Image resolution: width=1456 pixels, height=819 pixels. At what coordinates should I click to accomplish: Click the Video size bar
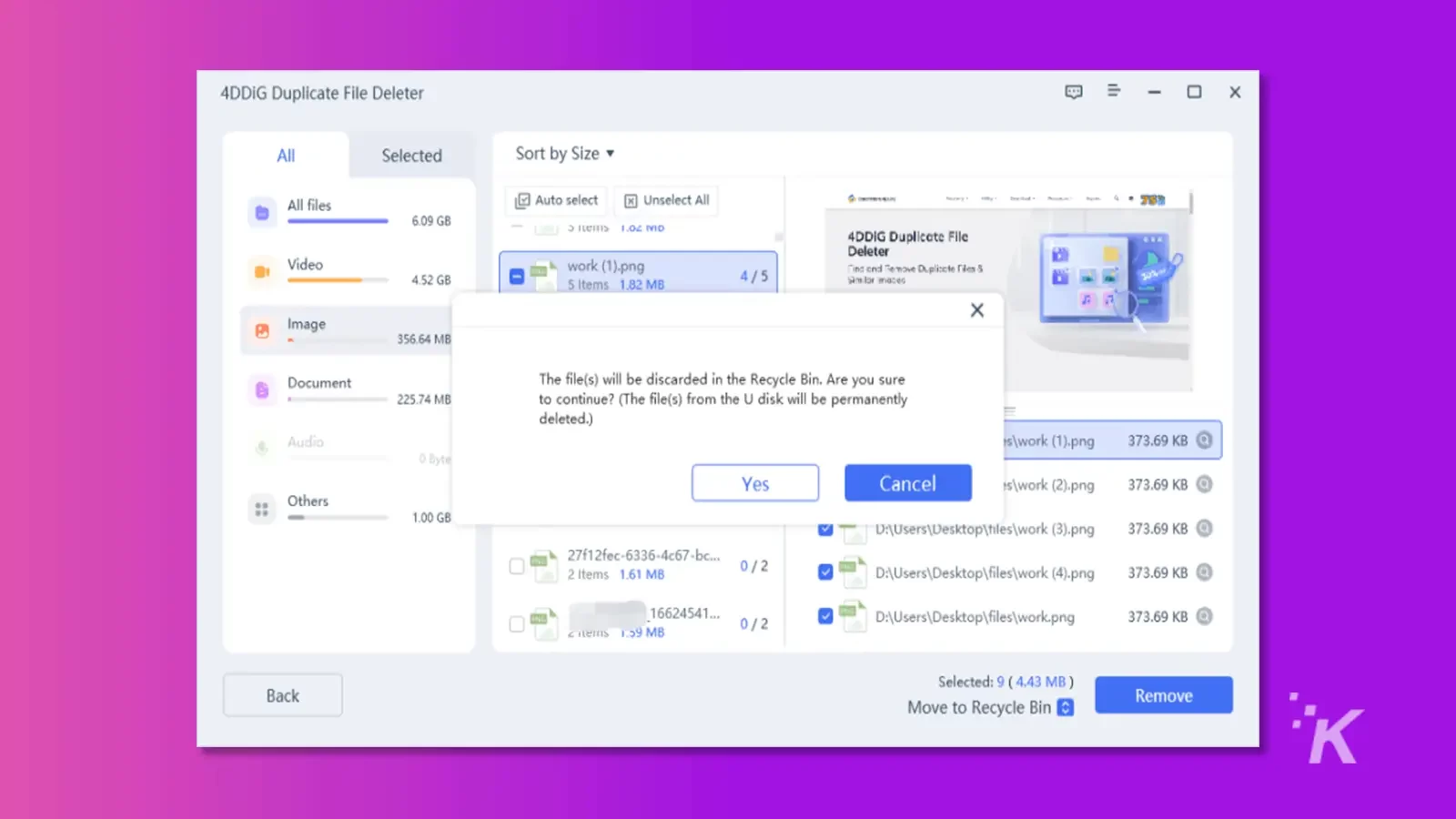coord(338,280)
